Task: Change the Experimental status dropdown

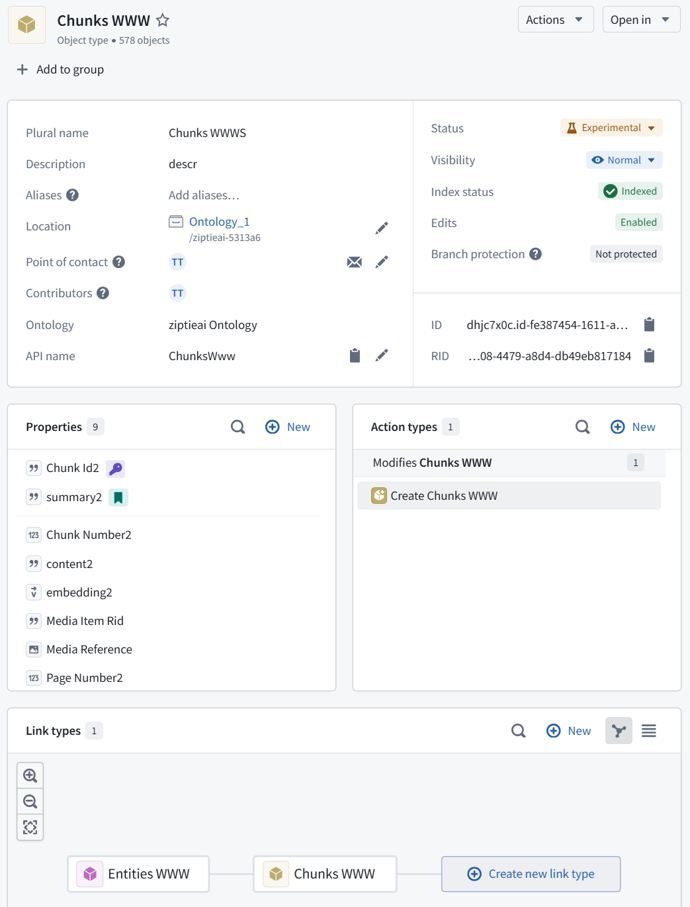Action: [x=611, y=128]
